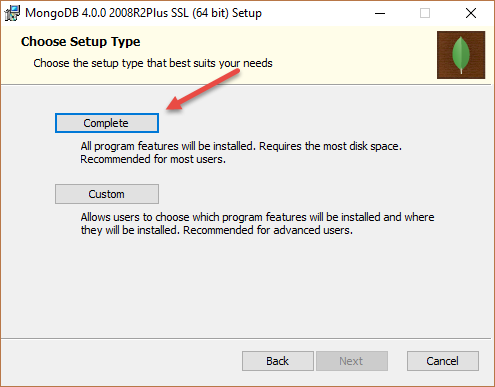
Task: Click the "Recommended for most users" text
Action: (x=153, y=159)
